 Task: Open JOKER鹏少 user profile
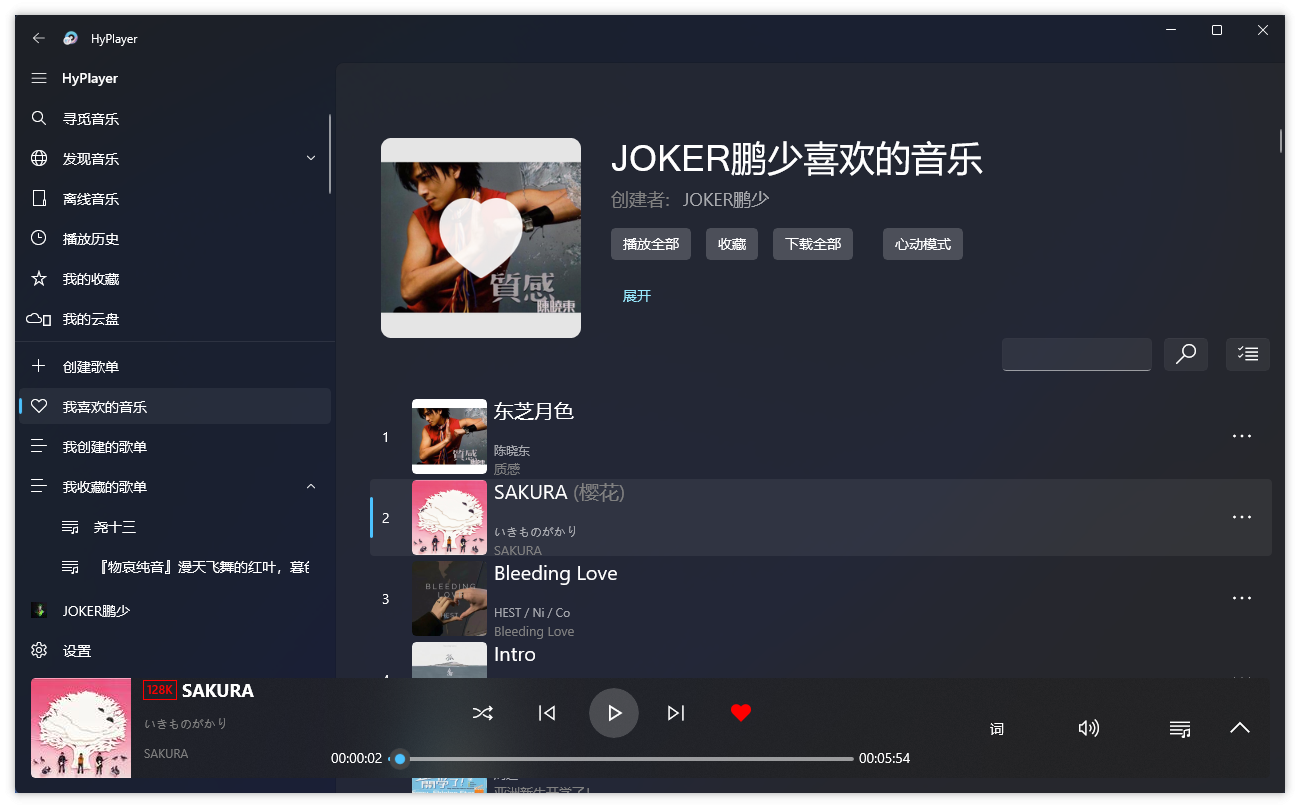(x=175, y=610)
